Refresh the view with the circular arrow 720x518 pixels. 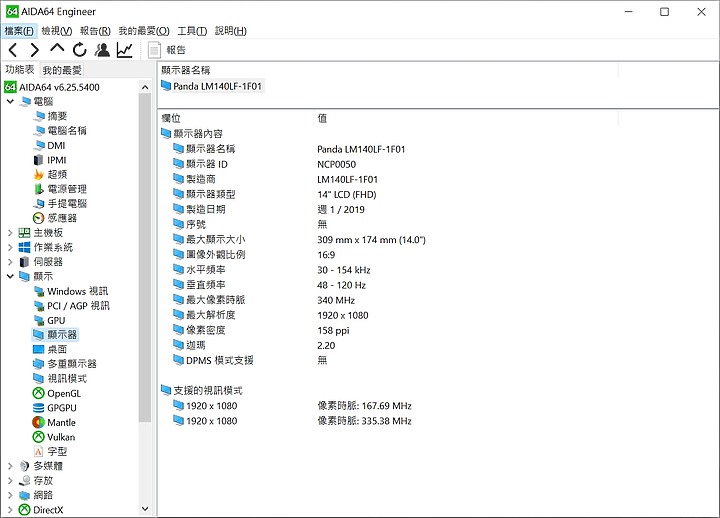pos(79,50)
